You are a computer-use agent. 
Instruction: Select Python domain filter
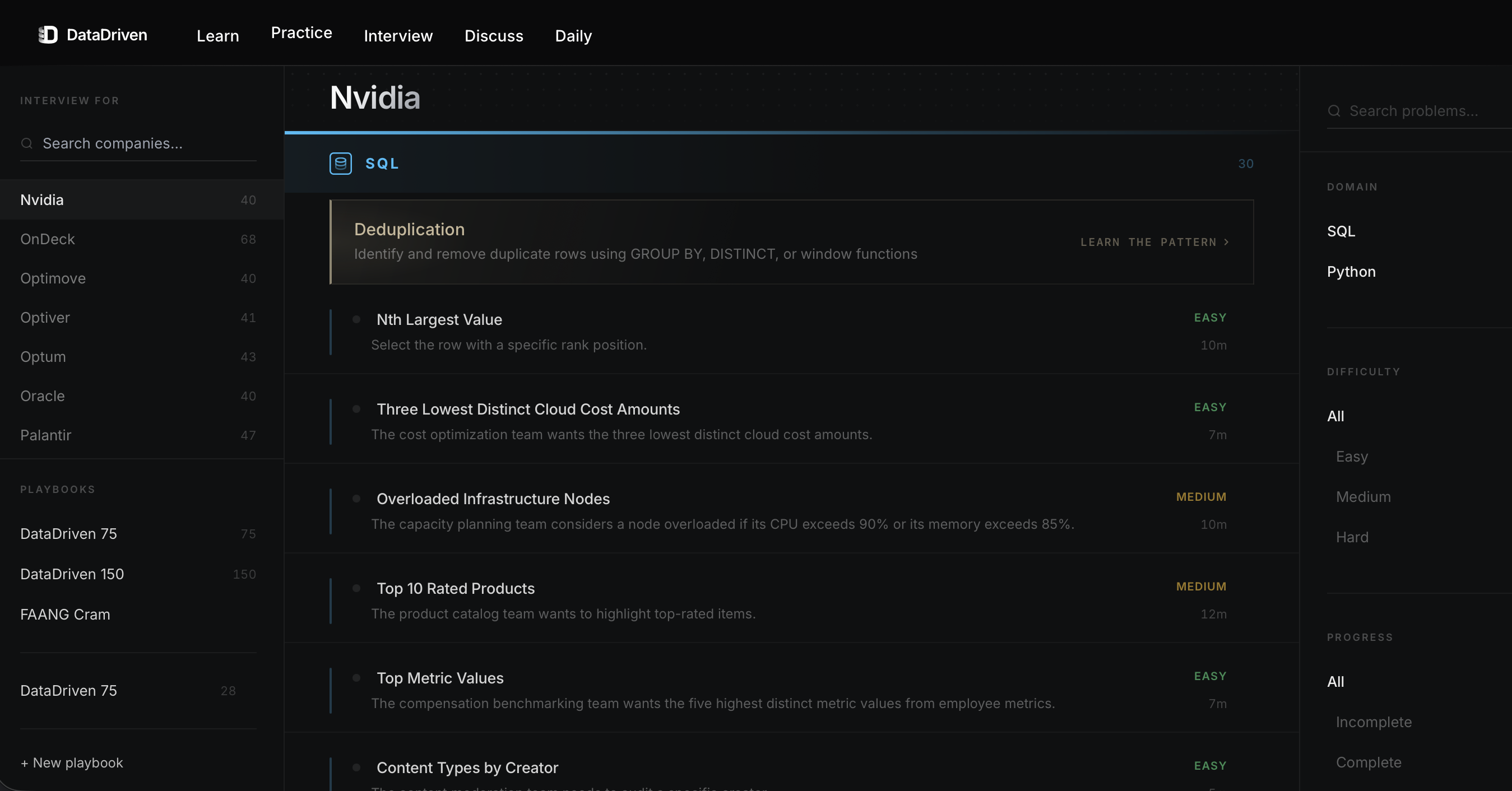pos(1351,272)
